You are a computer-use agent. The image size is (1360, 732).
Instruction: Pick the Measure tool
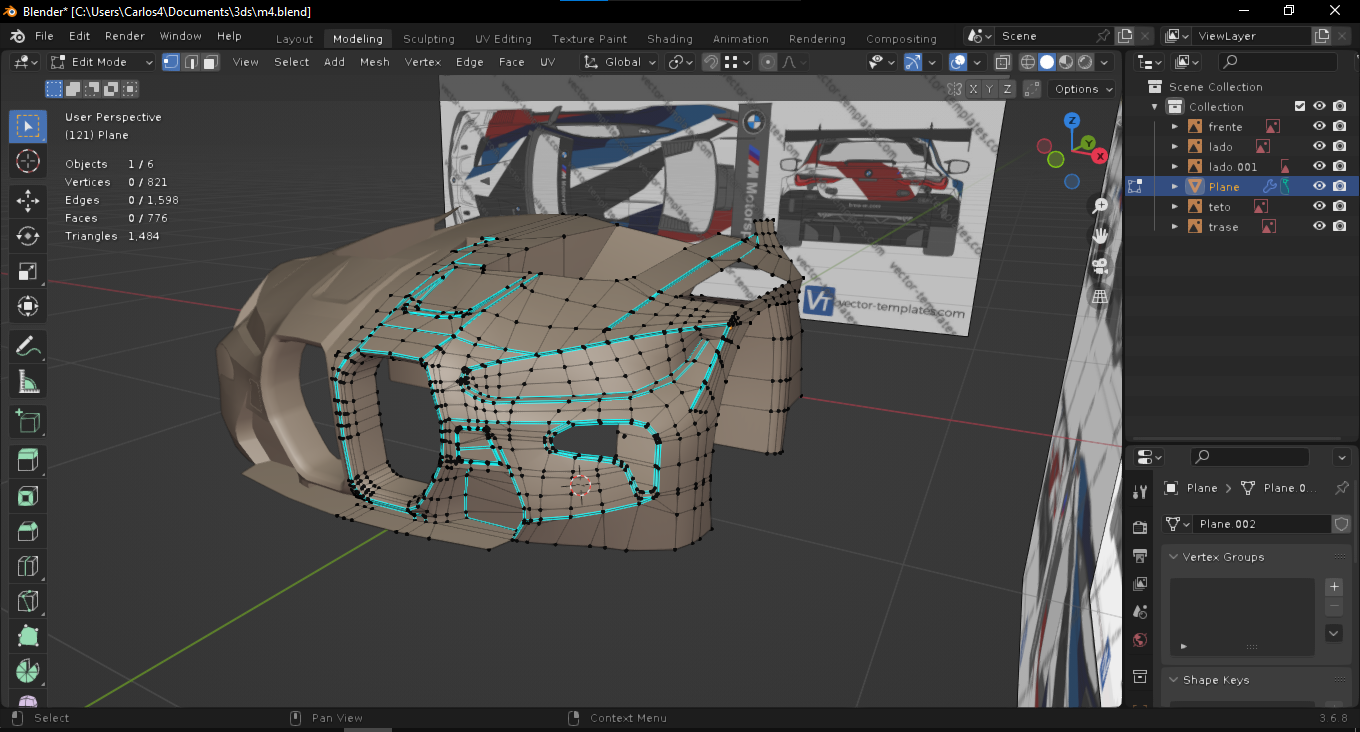coord(28,382)
